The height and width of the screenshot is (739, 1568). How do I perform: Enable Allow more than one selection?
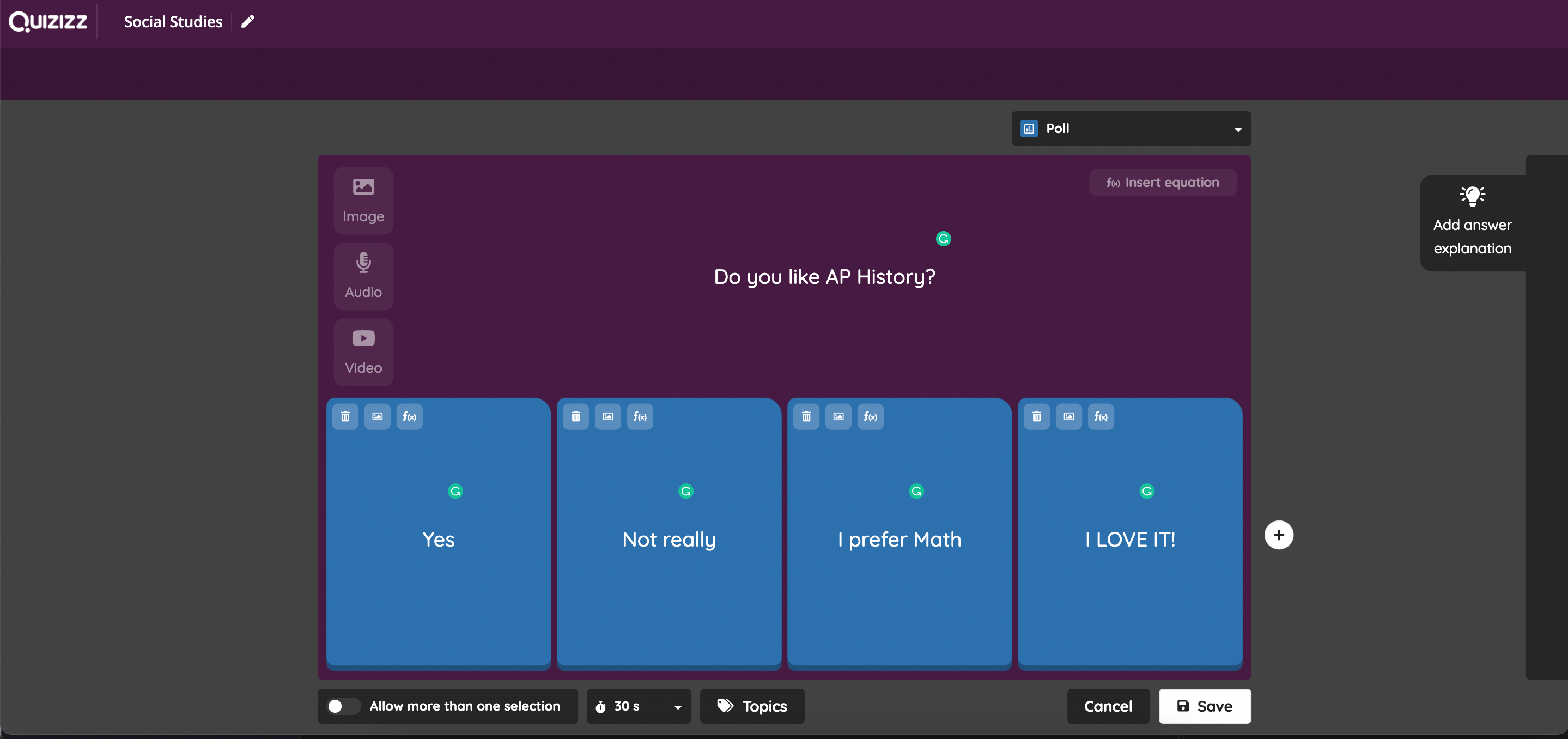click(x=343, y=706)
